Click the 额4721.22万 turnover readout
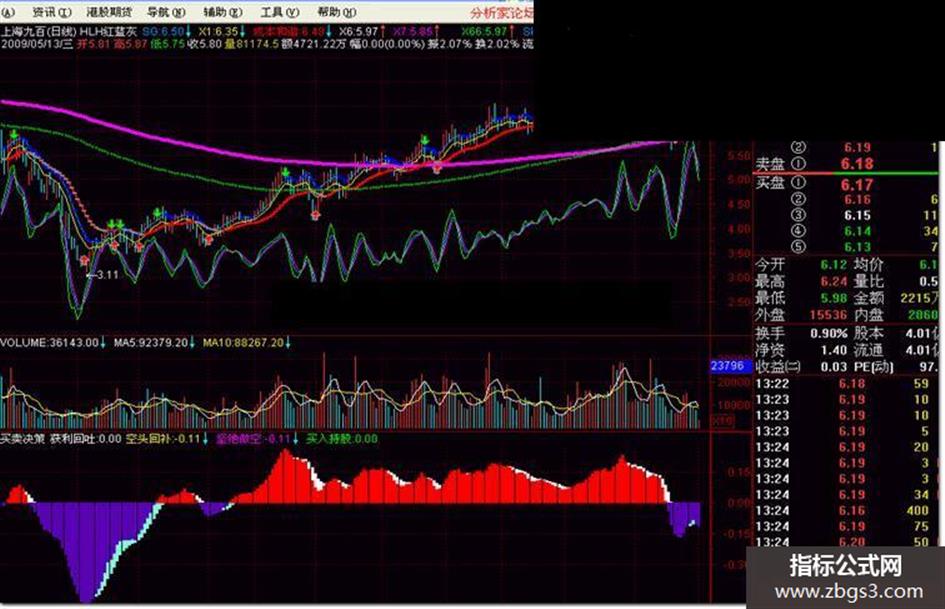Screen dimensions: 945x609 313,43
